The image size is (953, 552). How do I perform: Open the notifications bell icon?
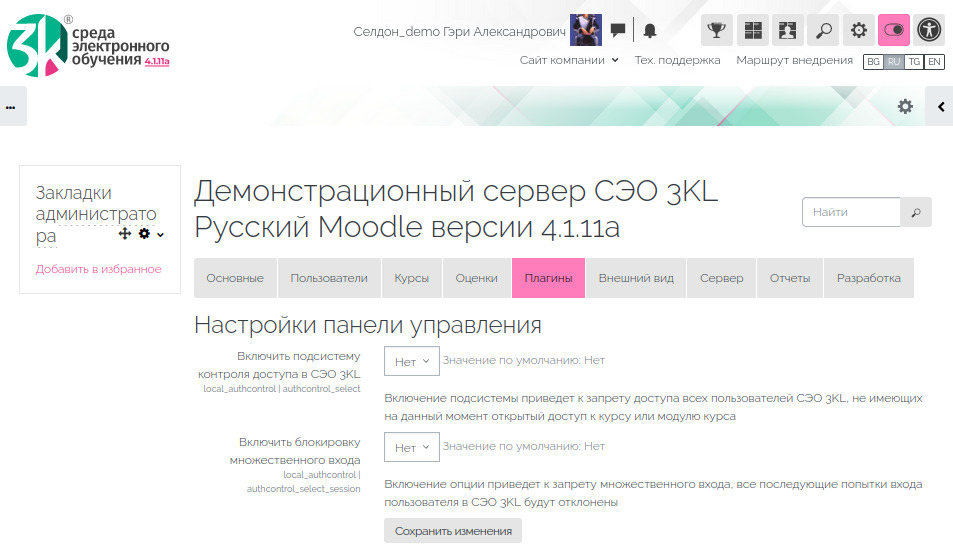650,30
